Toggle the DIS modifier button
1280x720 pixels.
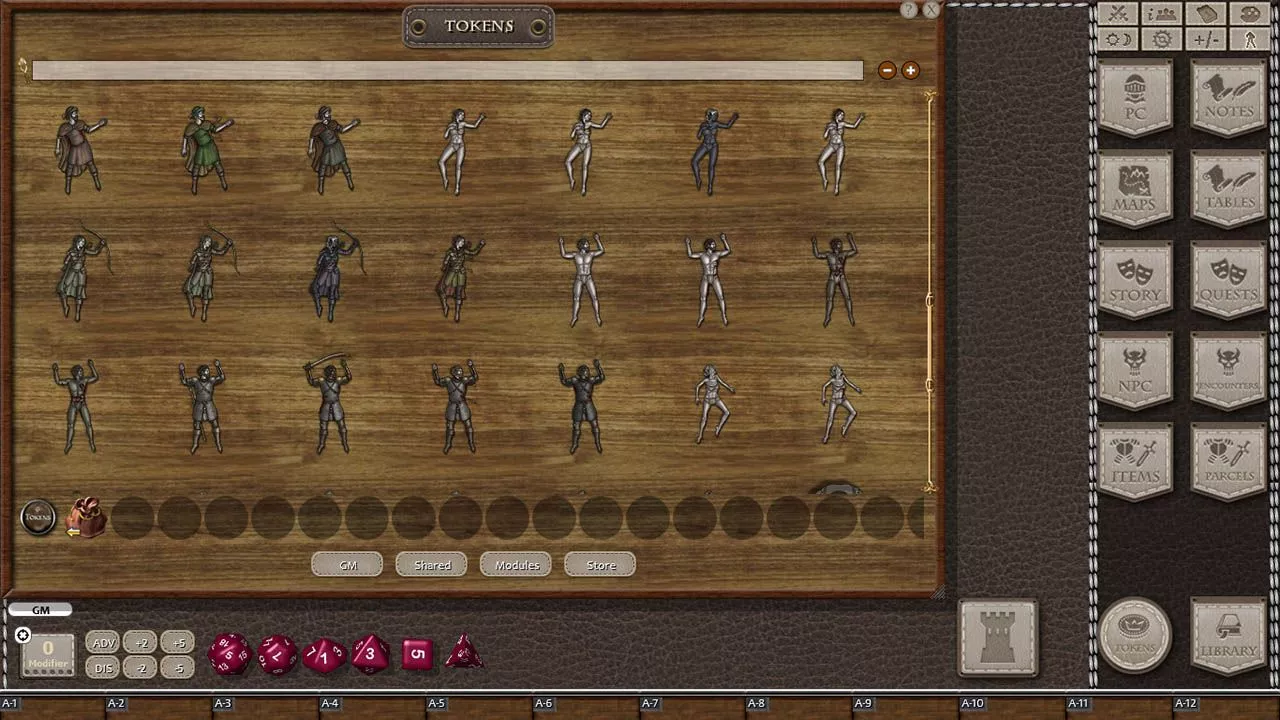(104, 668)
